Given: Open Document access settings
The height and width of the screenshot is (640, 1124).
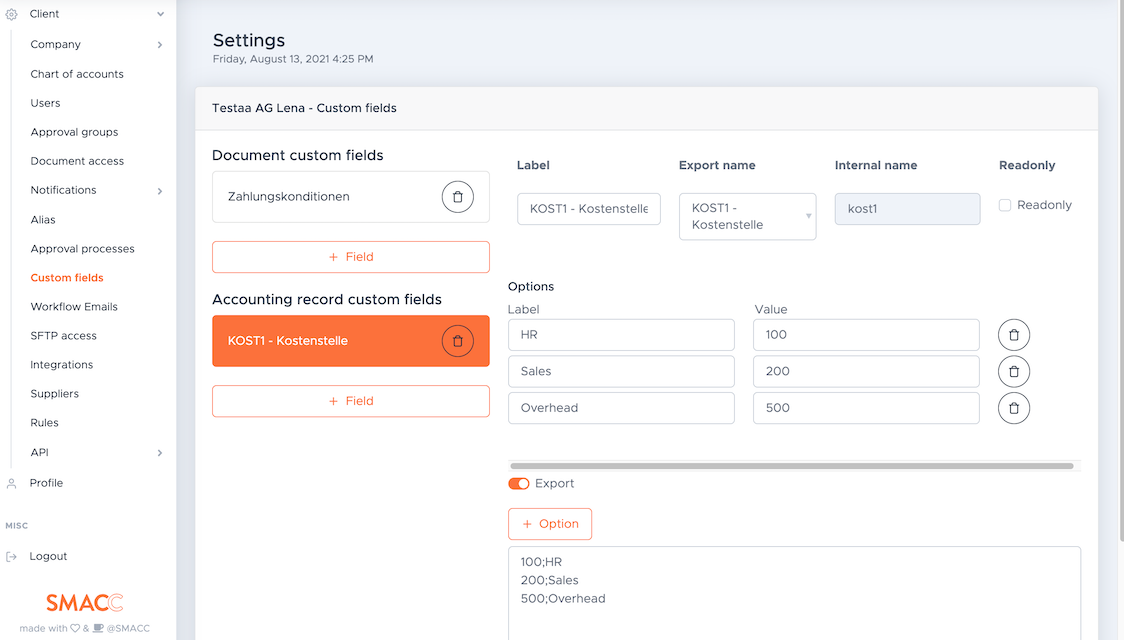Looking at the screenshot, I should 77,161.
